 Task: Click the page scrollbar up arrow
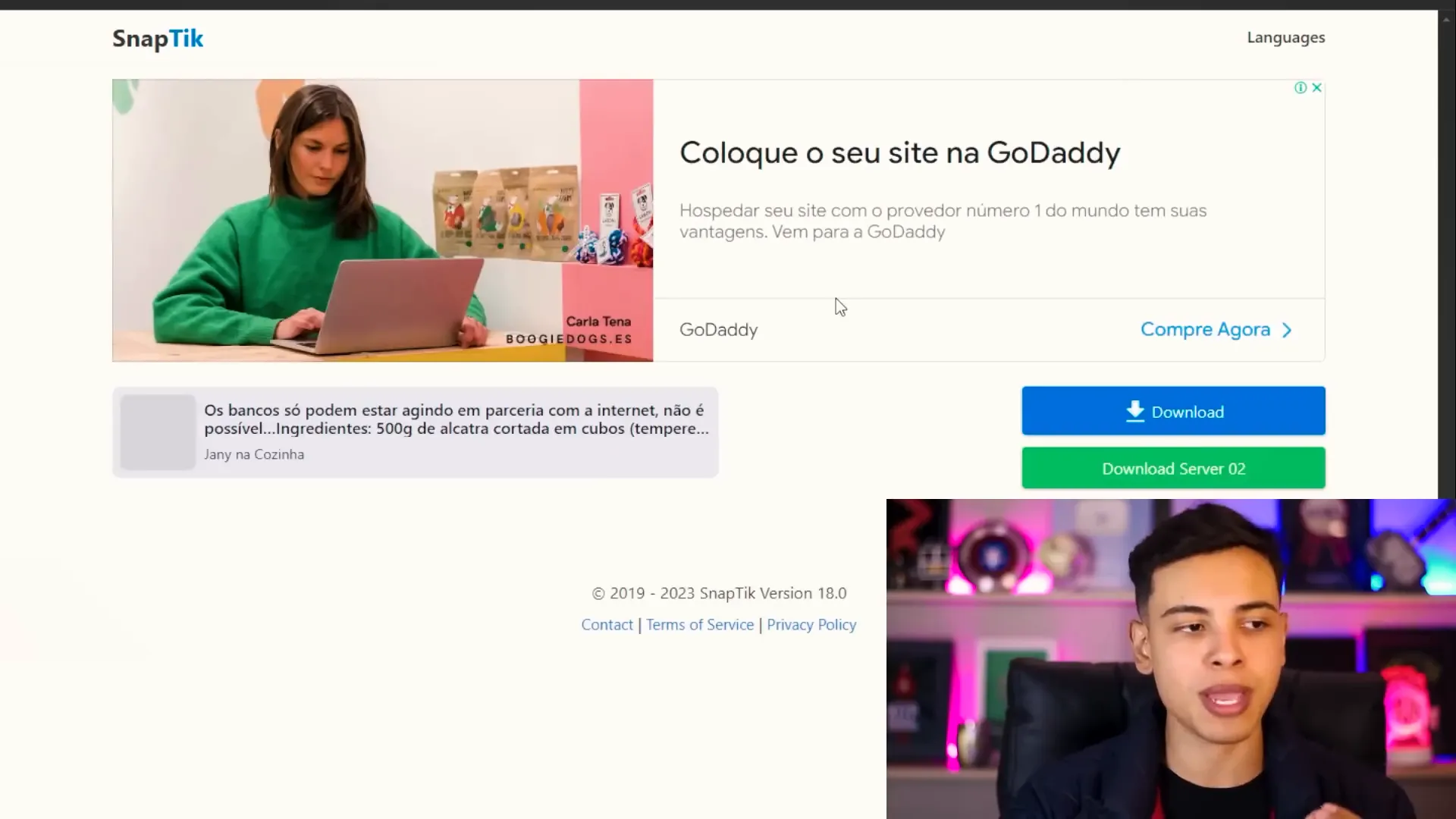point(1446,19)
